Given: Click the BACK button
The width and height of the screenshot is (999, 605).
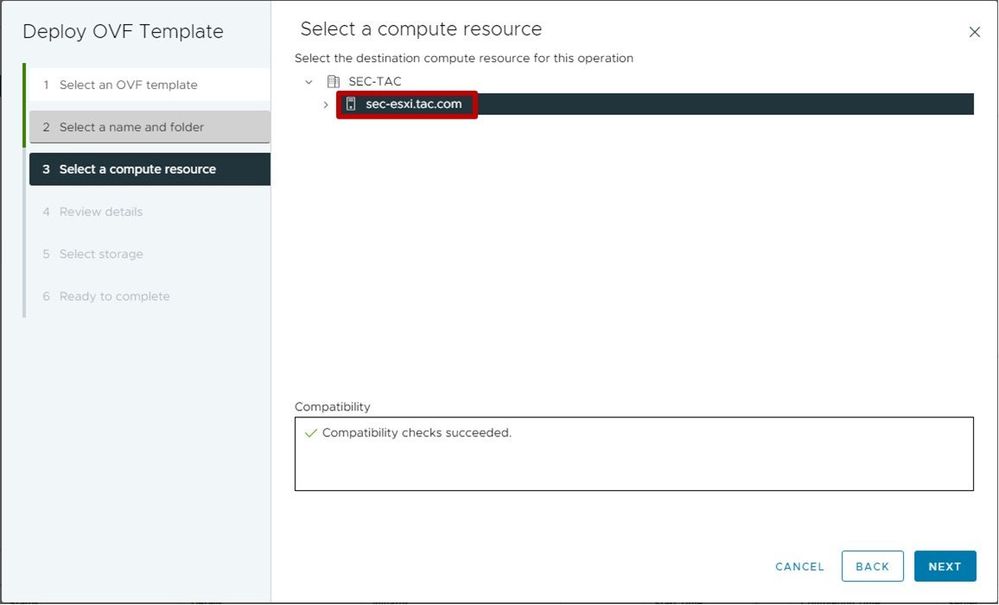Looking at the screenshot, I should coord(872,566).
